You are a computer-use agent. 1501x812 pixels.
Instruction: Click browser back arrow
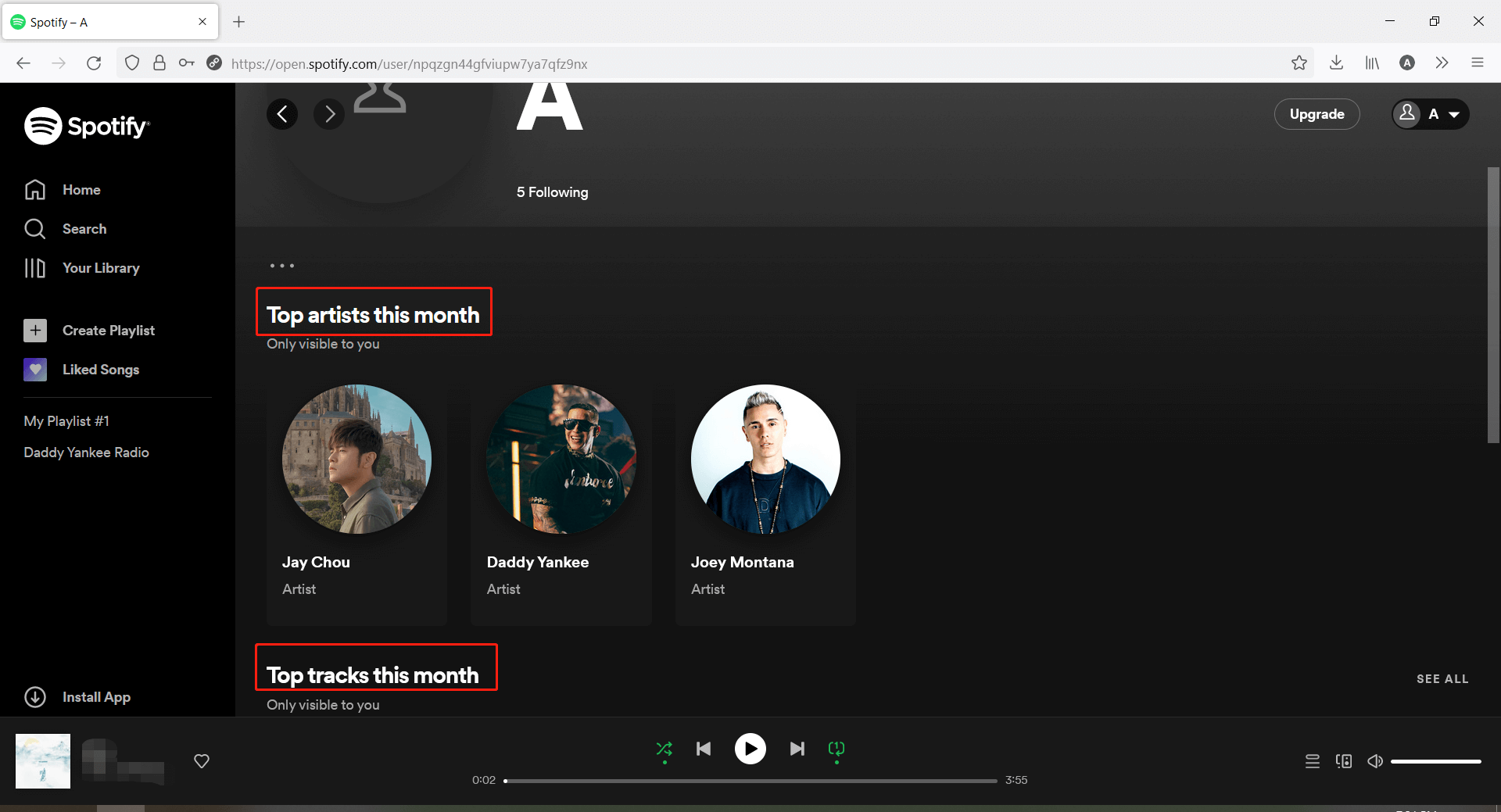(23, 63)
